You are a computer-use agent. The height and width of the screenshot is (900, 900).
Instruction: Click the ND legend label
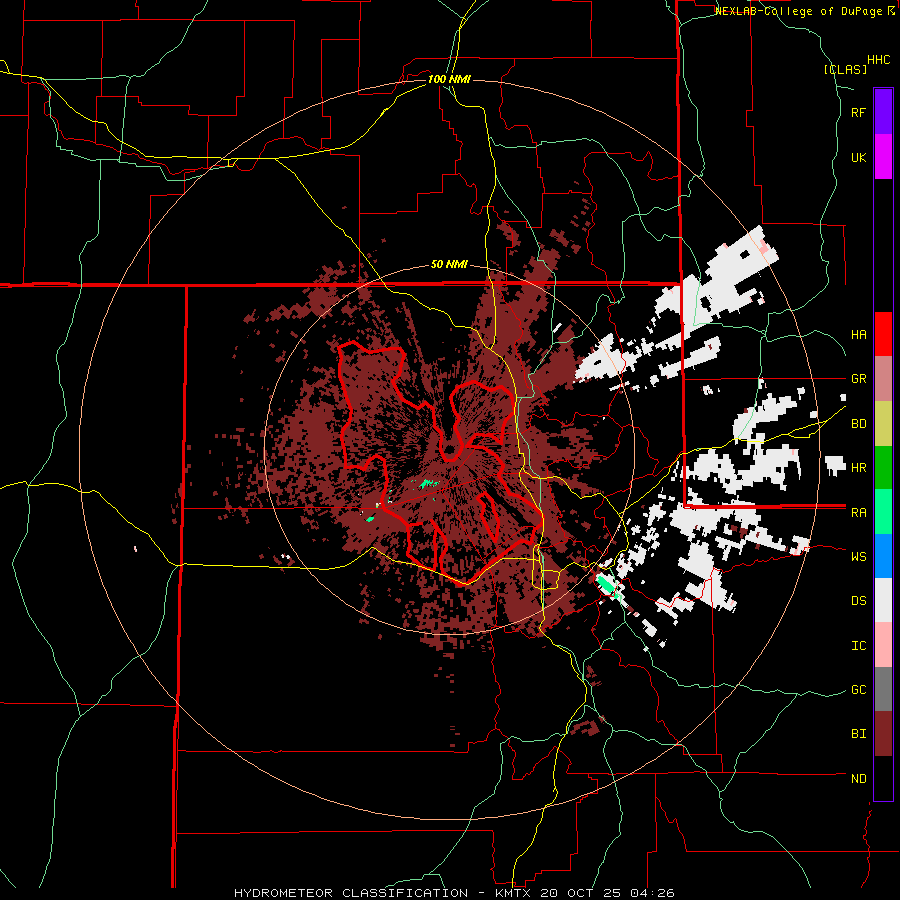coord(858,779)
